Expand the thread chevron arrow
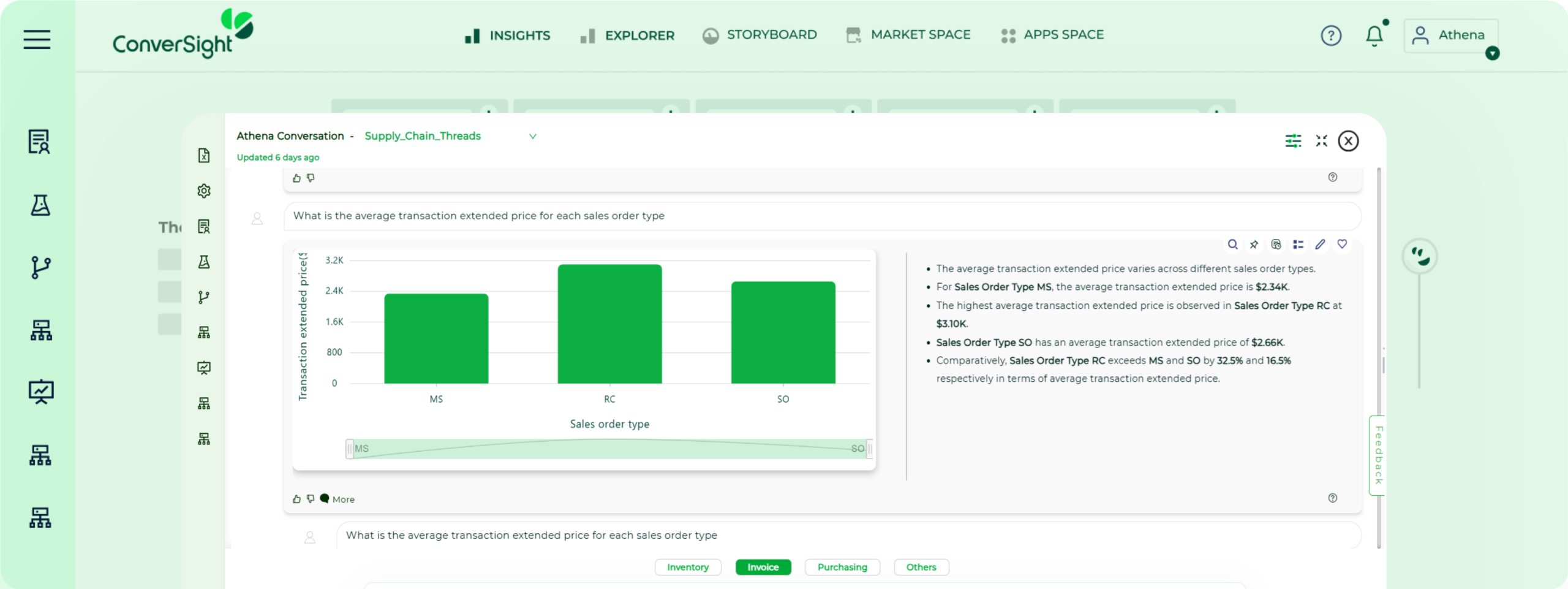The height and width of the screenshot is (589, 1568). (533, 136)
